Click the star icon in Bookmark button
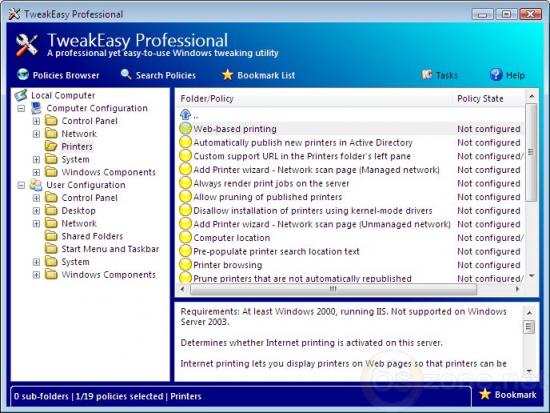 pyautogui.click(x=485, y=394)
